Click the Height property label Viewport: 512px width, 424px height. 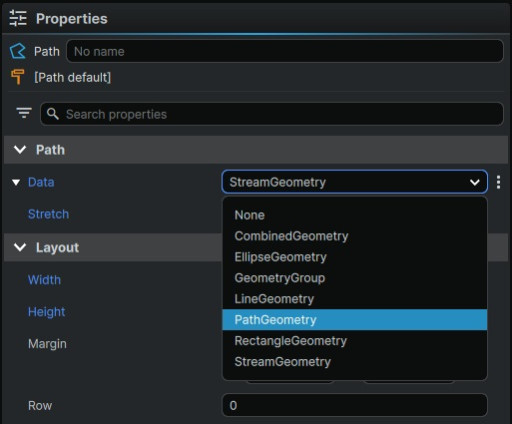coord(46,312)
